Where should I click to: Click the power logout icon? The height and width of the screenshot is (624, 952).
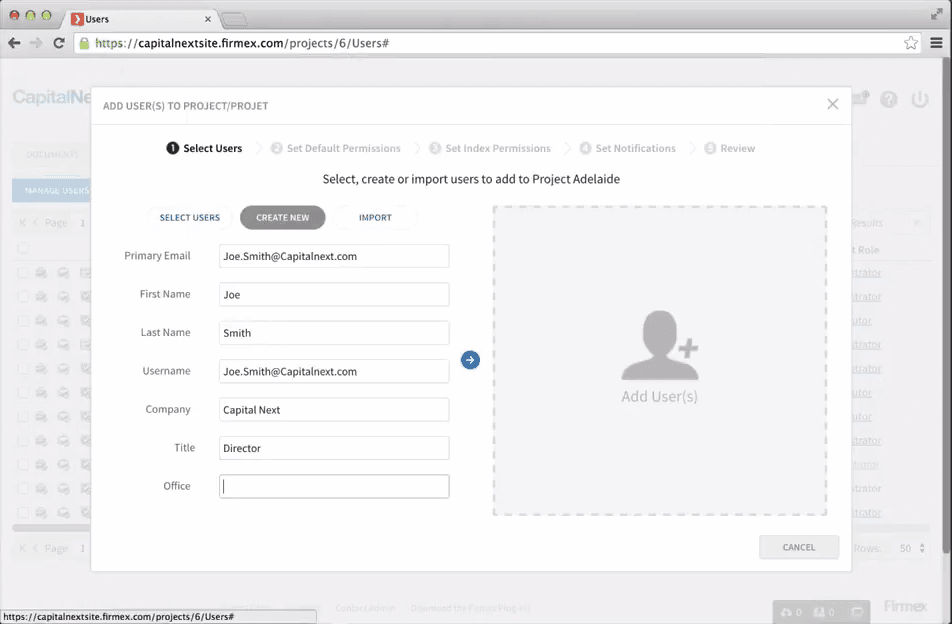[920, 100]
